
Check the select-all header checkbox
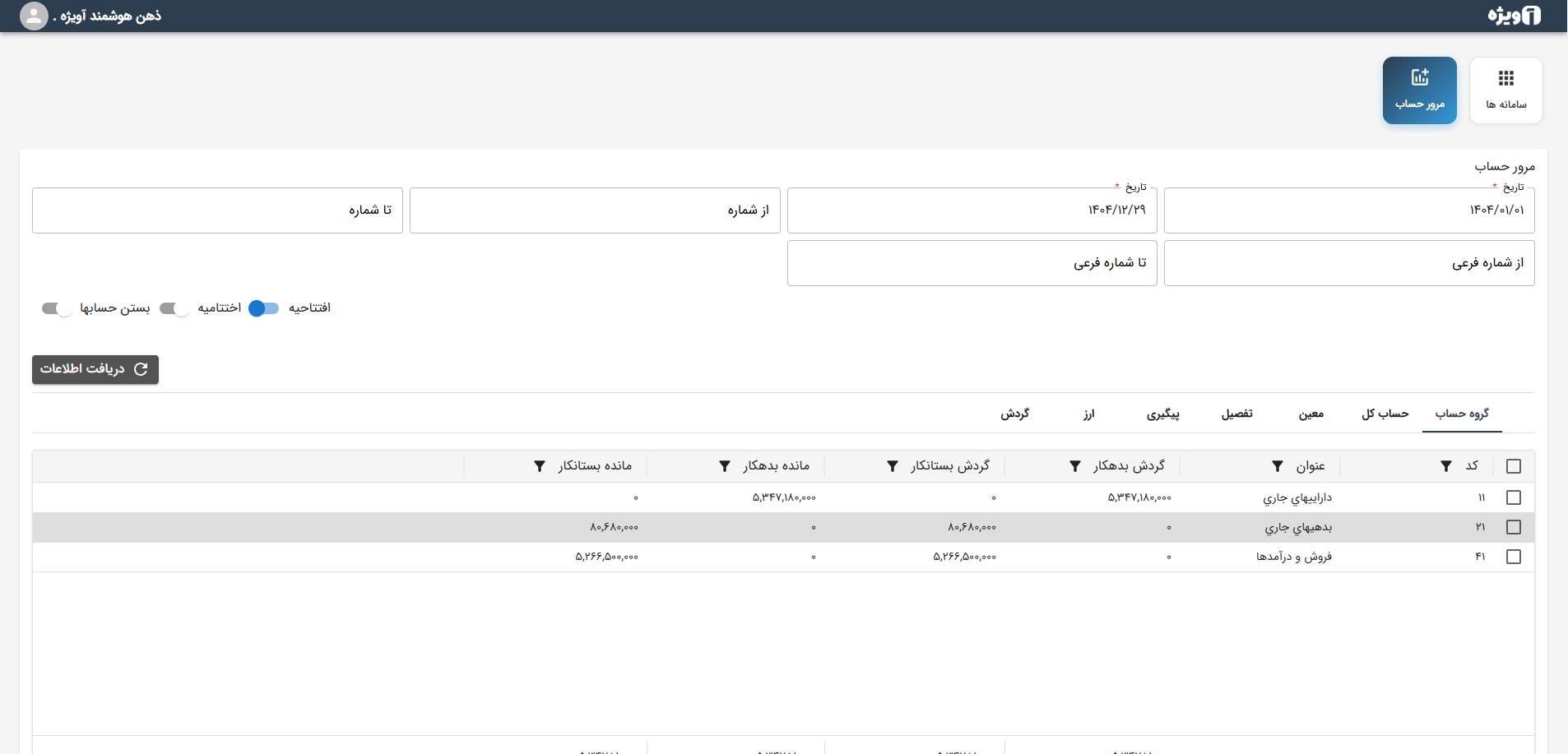(x=1513, y=466)
